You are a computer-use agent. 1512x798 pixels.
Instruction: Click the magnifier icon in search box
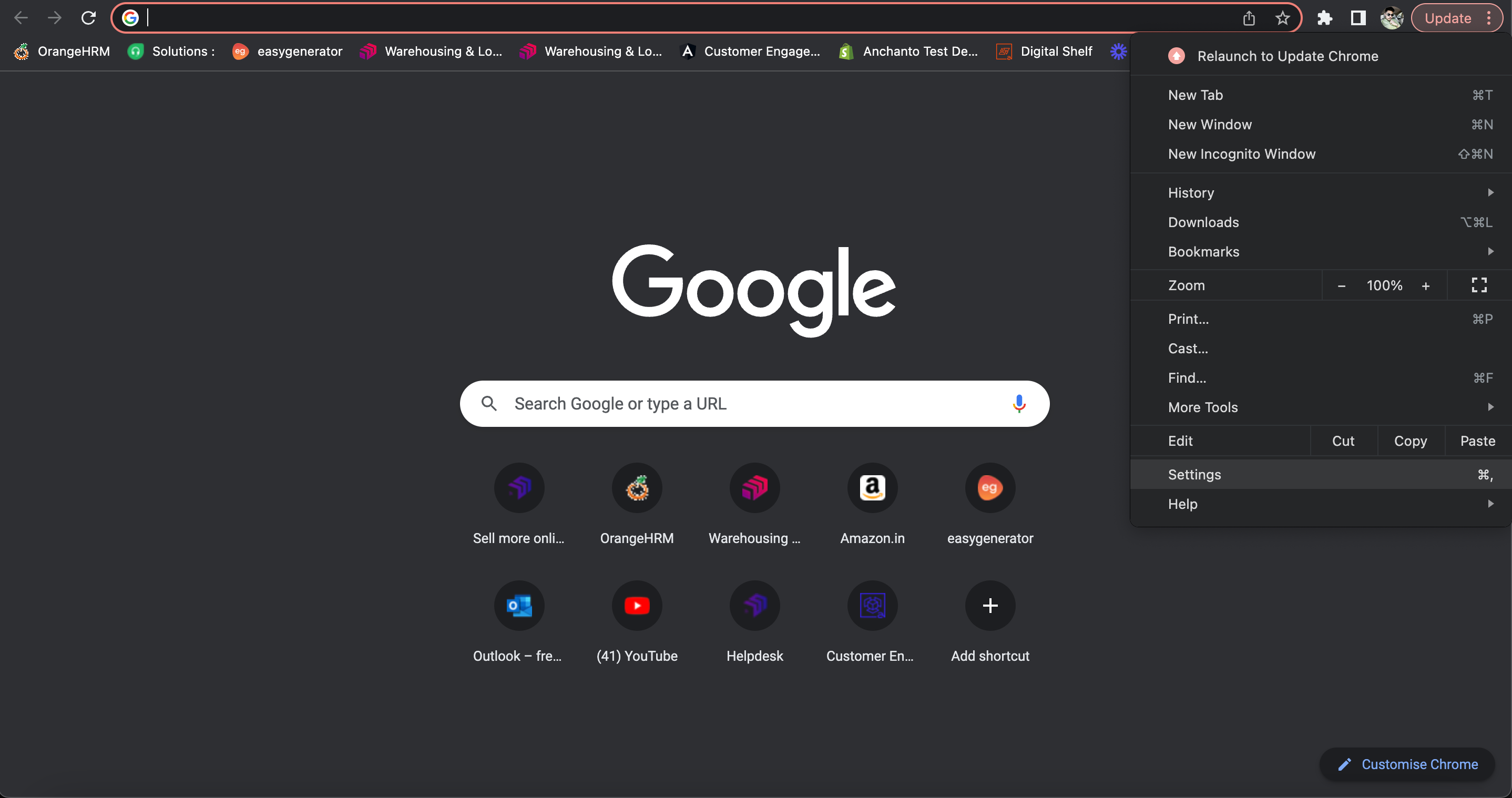489,404
